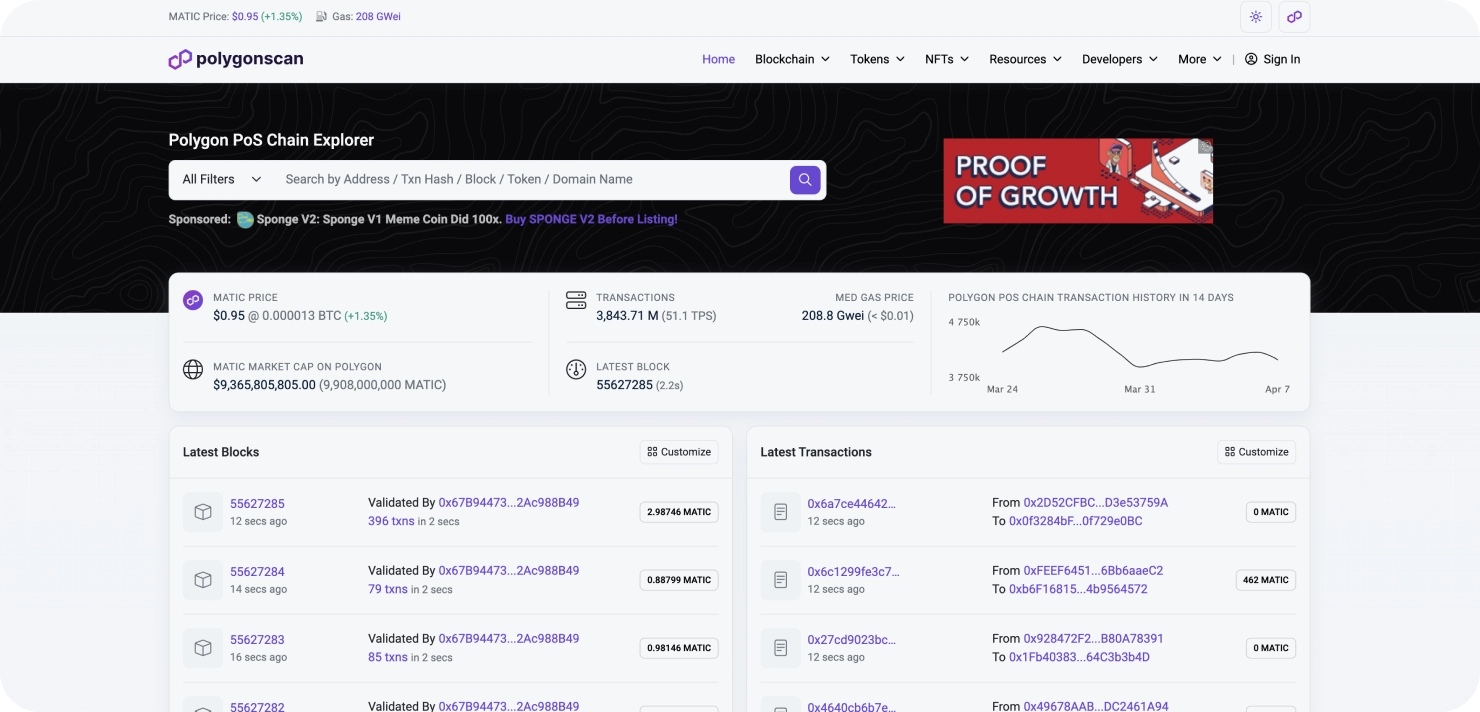Click the cube icon for block 55627284

pyautogui.click(x=203, y=580)
